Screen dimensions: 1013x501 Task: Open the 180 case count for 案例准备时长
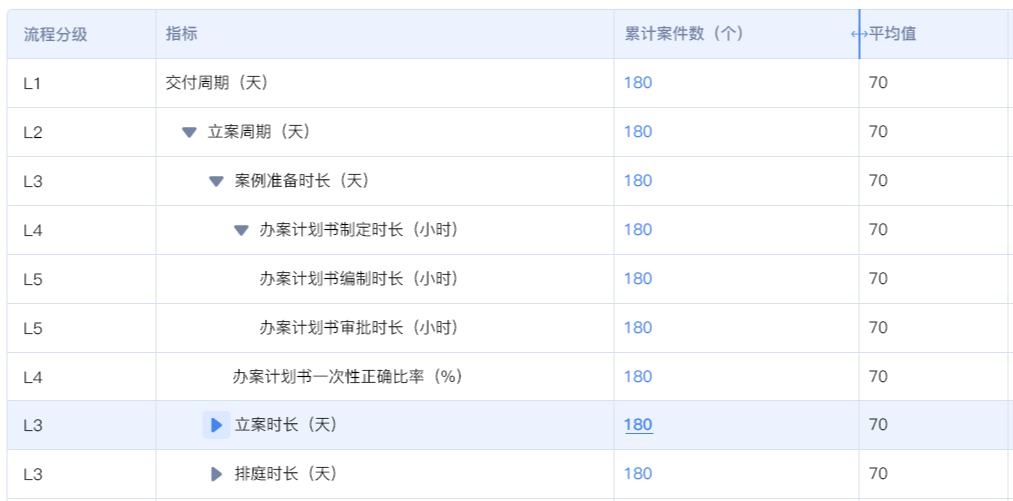(x=638, y=181)
